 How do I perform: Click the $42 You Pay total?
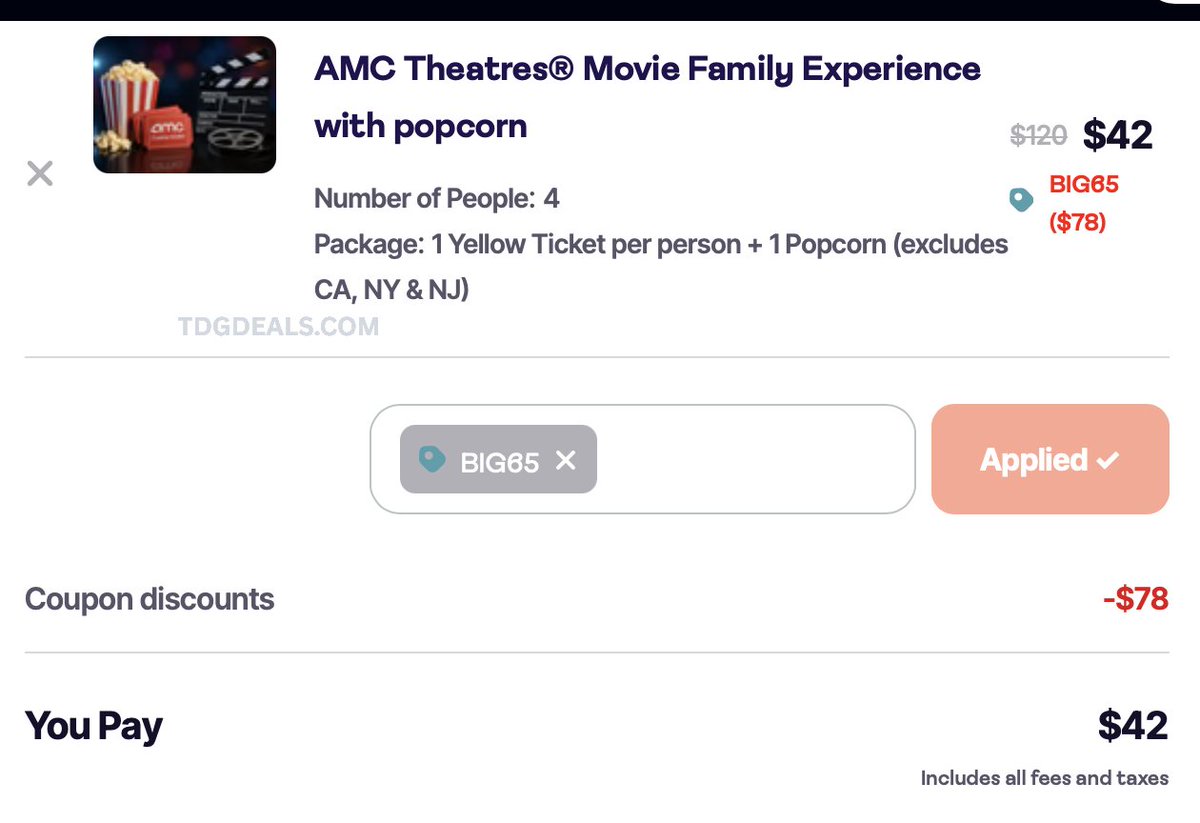1132,726
